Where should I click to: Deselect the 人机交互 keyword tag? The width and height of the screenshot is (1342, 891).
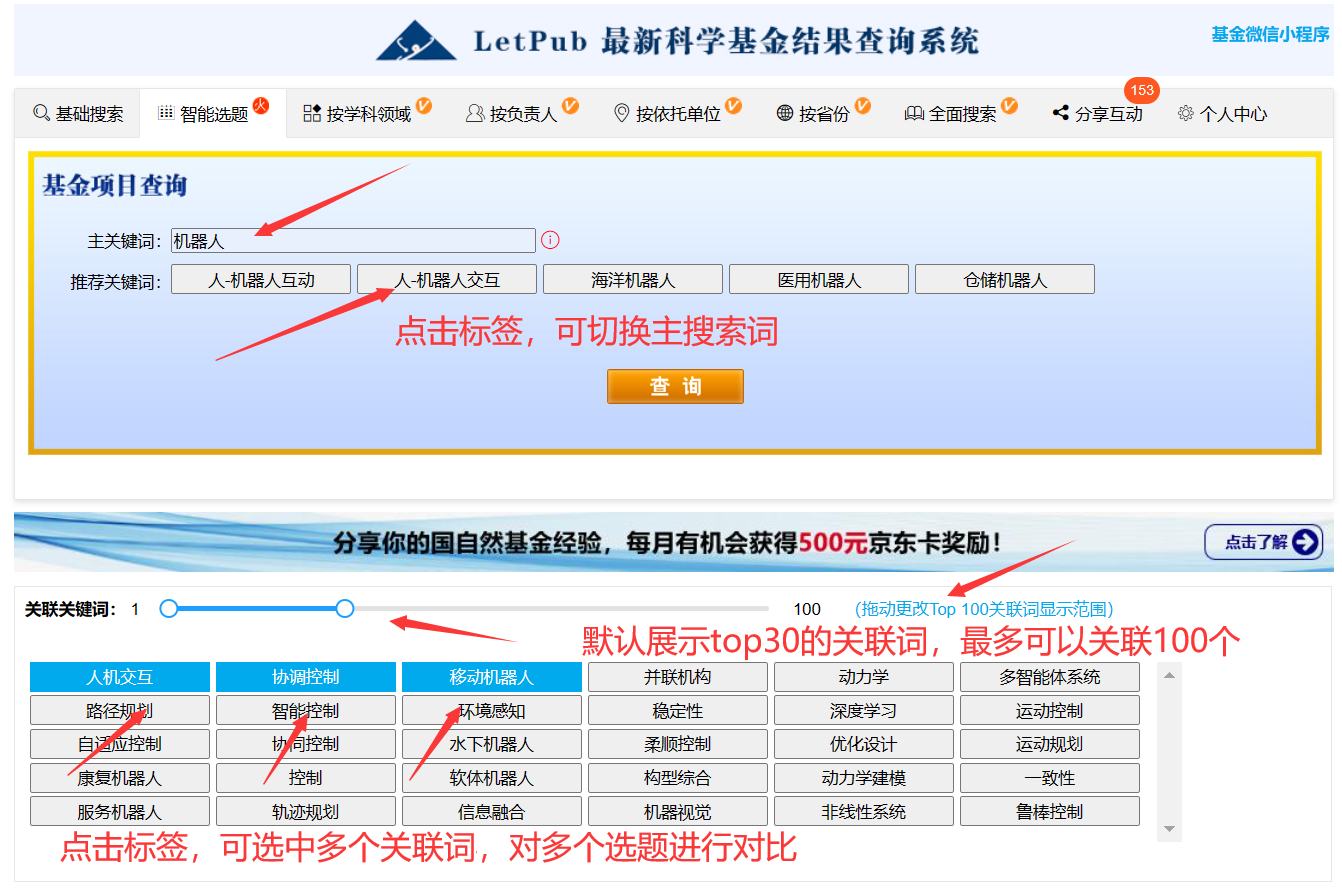[x=120, y=677]
